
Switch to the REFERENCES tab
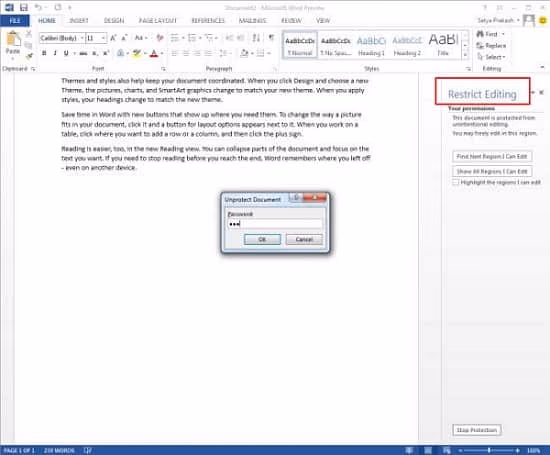pos(208,21)
